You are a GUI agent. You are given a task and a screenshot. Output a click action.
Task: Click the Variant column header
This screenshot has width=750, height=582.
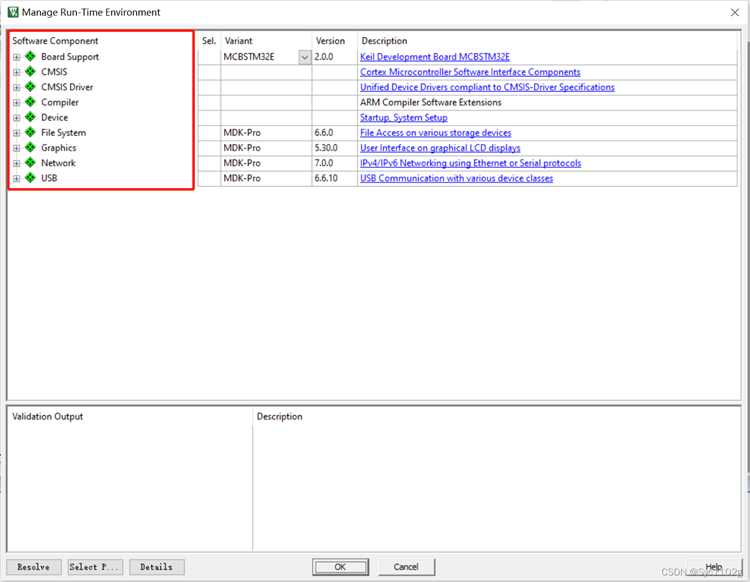pyautogui.click(x=238, y=41)
